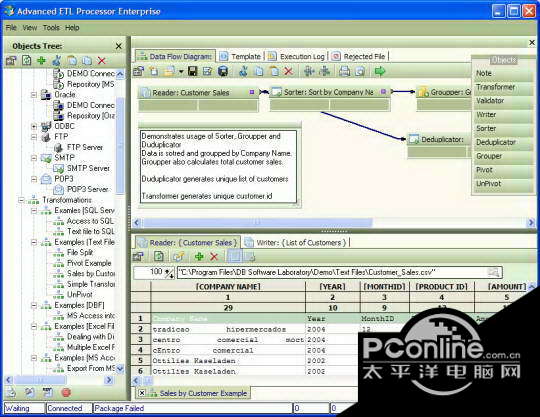540x417 pixels.
Task: Click the first align objects icon
Action: click(x=309, y=71)
